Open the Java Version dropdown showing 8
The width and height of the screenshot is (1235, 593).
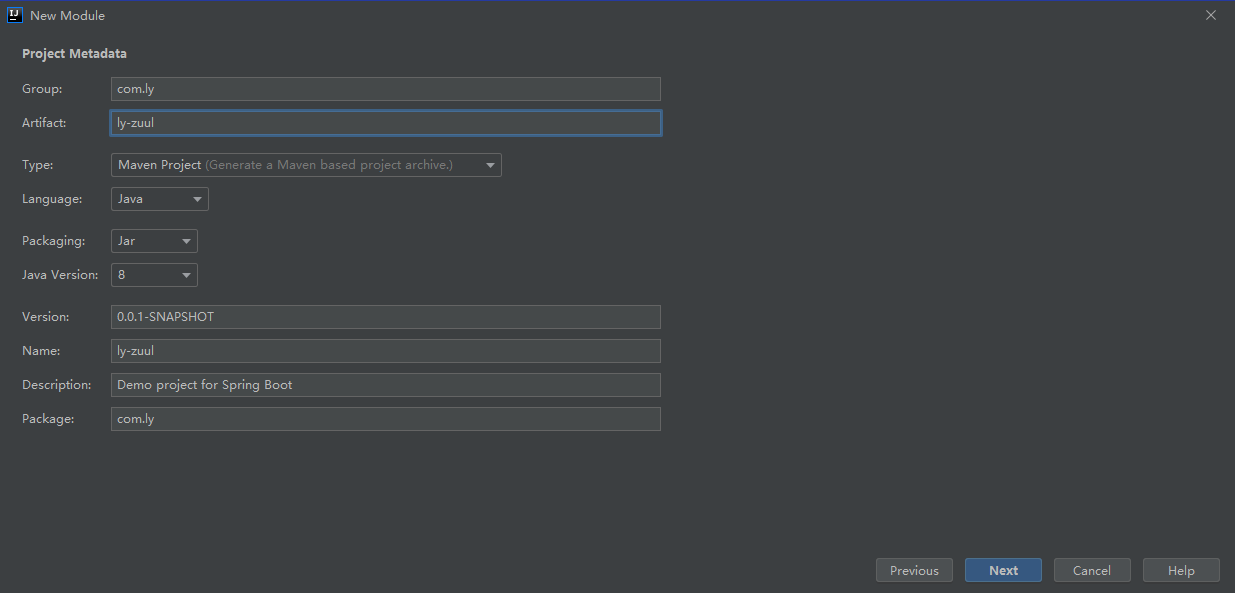[x=154, y=275]
